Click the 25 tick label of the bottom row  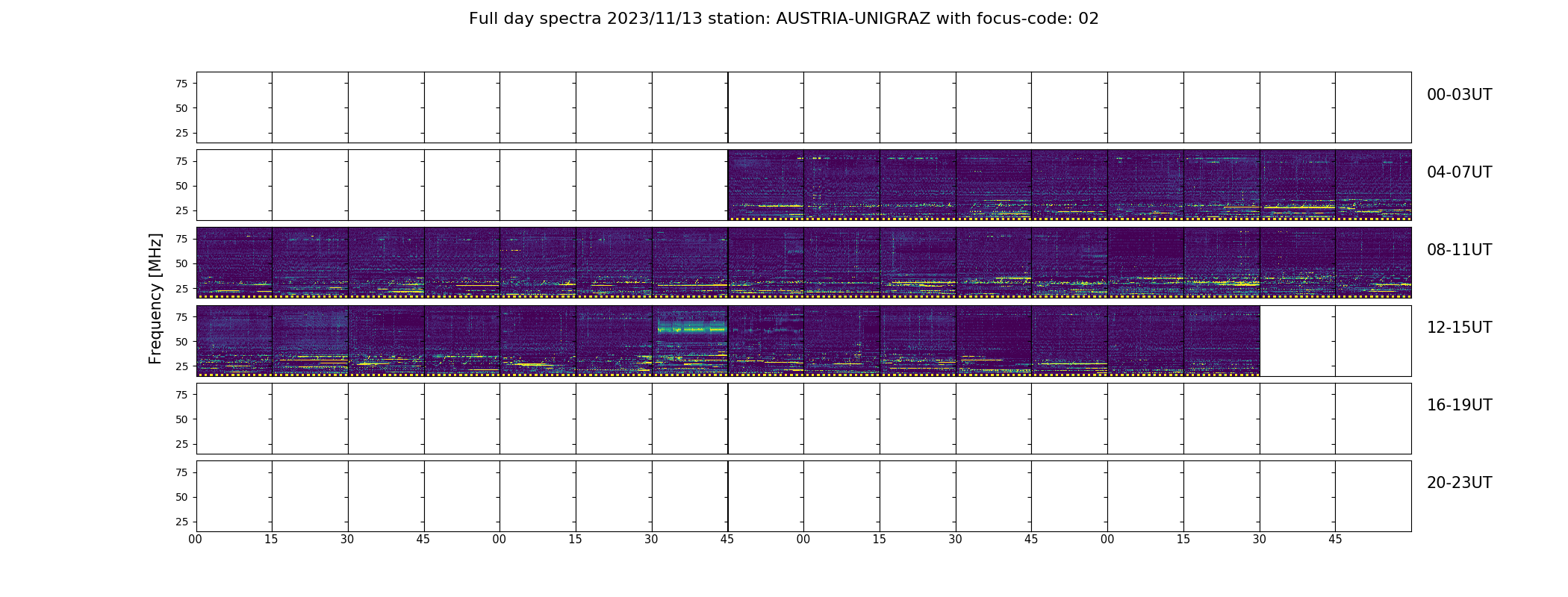pos(181,522)
